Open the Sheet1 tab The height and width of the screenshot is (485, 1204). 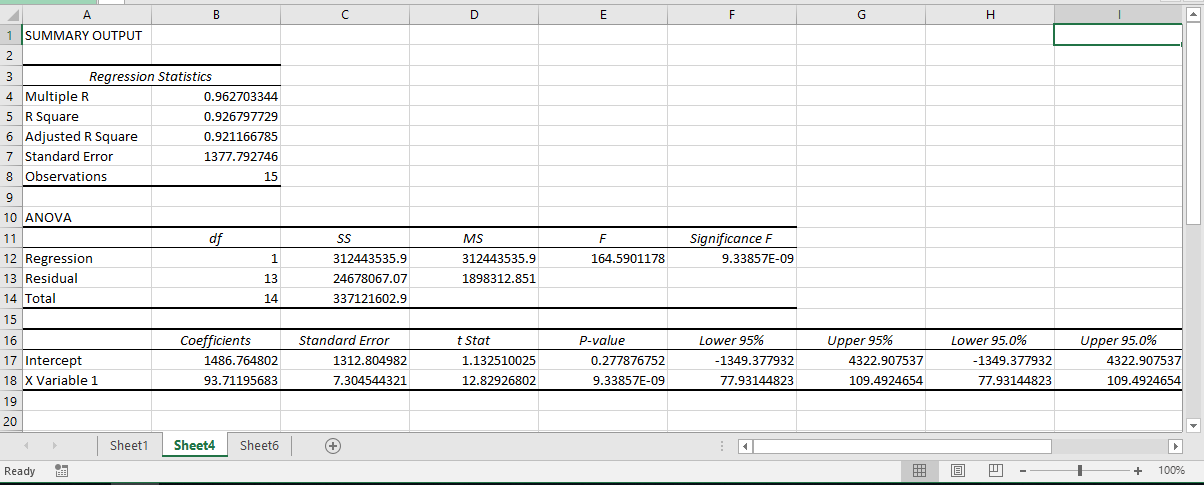click(128, 446)
